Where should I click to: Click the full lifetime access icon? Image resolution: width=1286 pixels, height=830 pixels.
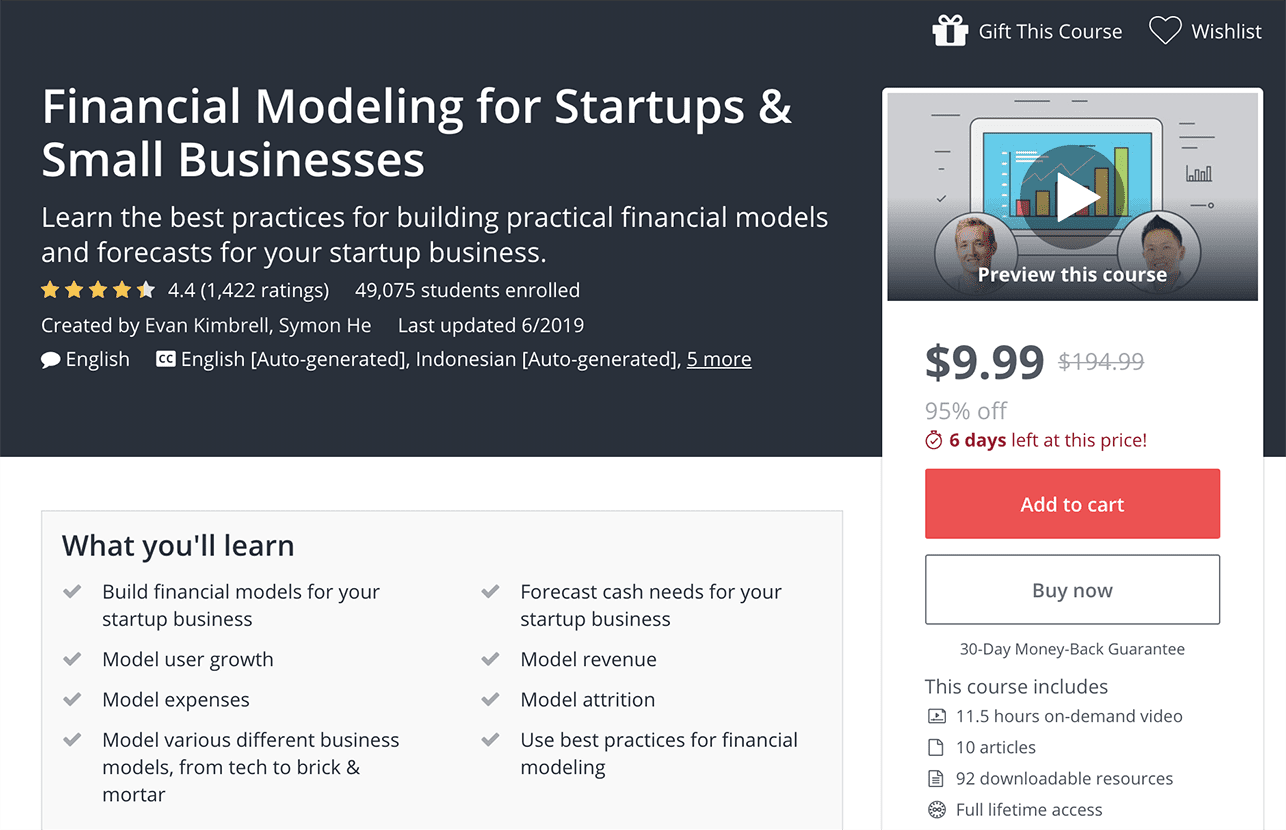coord(937,810)
